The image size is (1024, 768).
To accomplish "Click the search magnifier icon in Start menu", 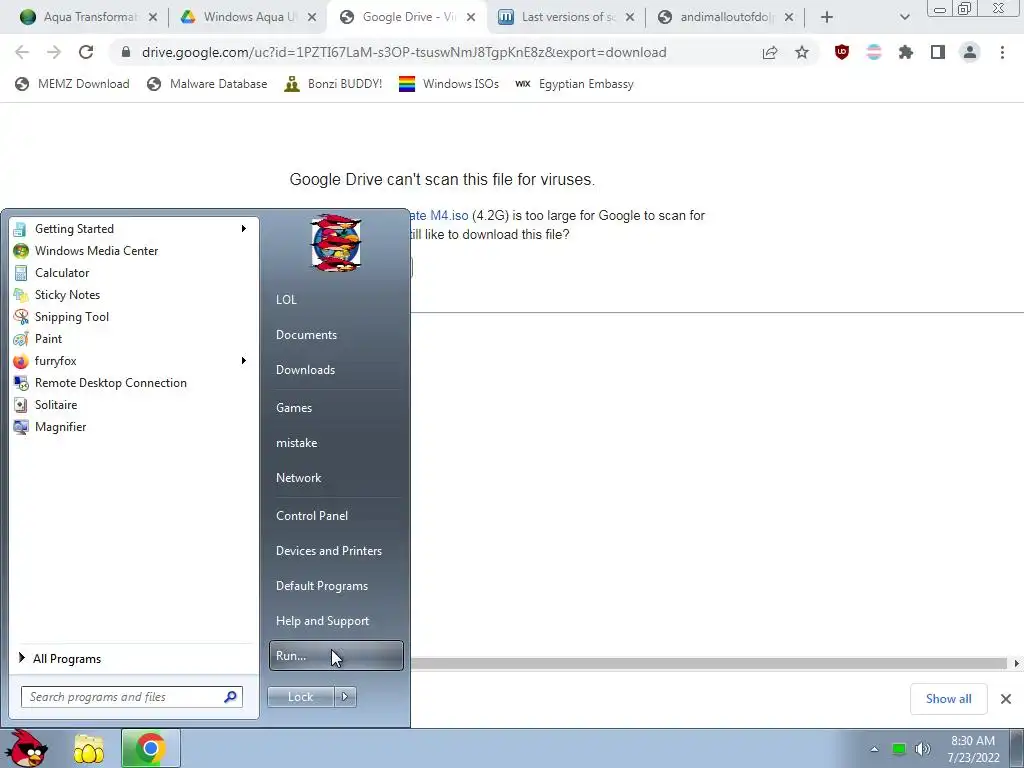I will [230, 697].
